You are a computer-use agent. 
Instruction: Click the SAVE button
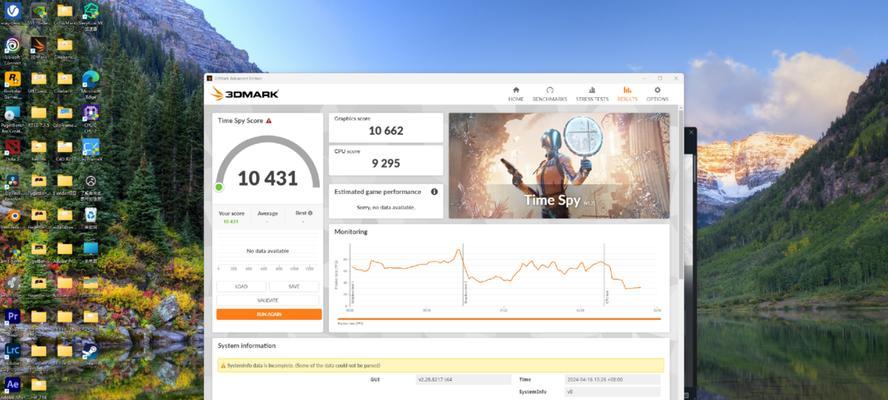point(294,287)
